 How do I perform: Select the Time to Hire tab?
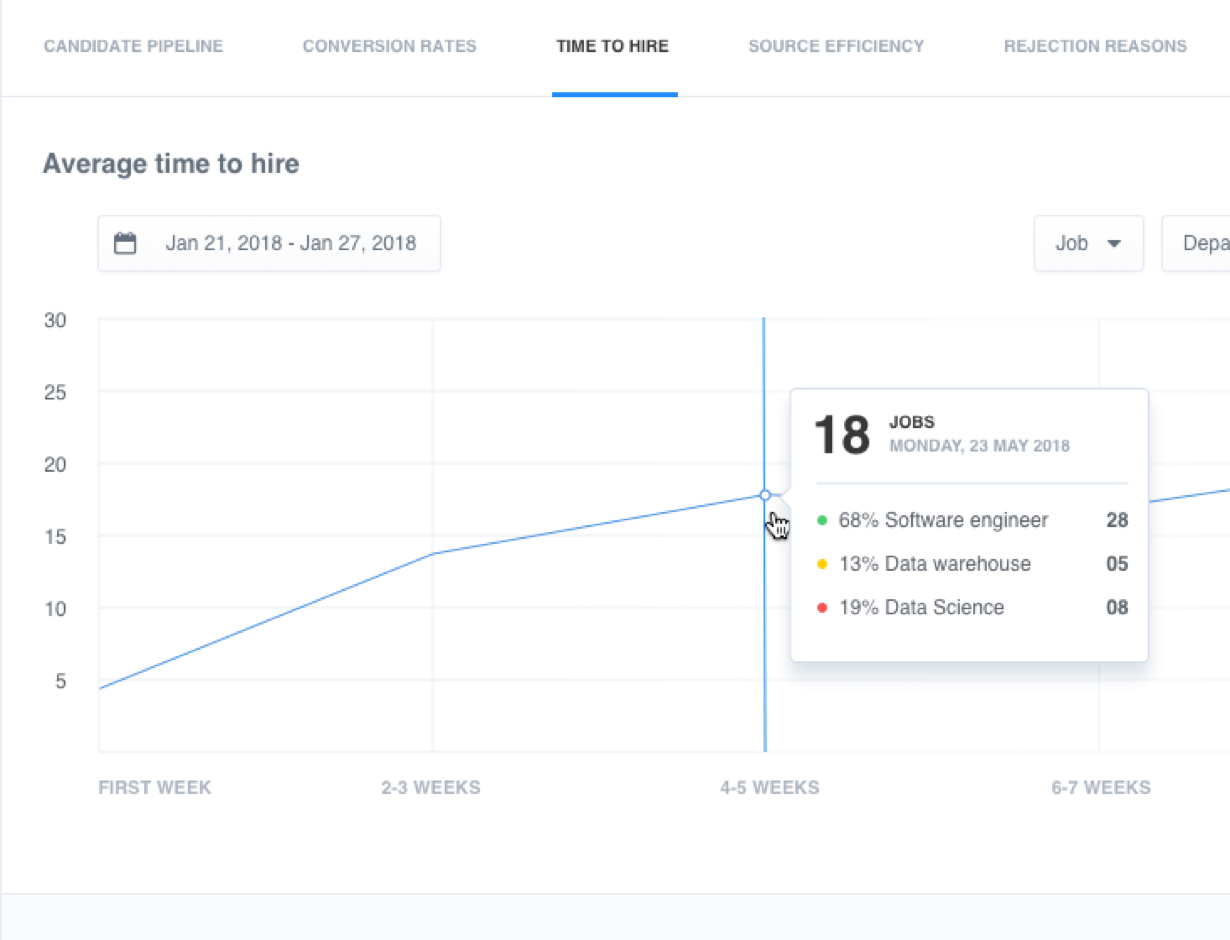coord(613,46)
